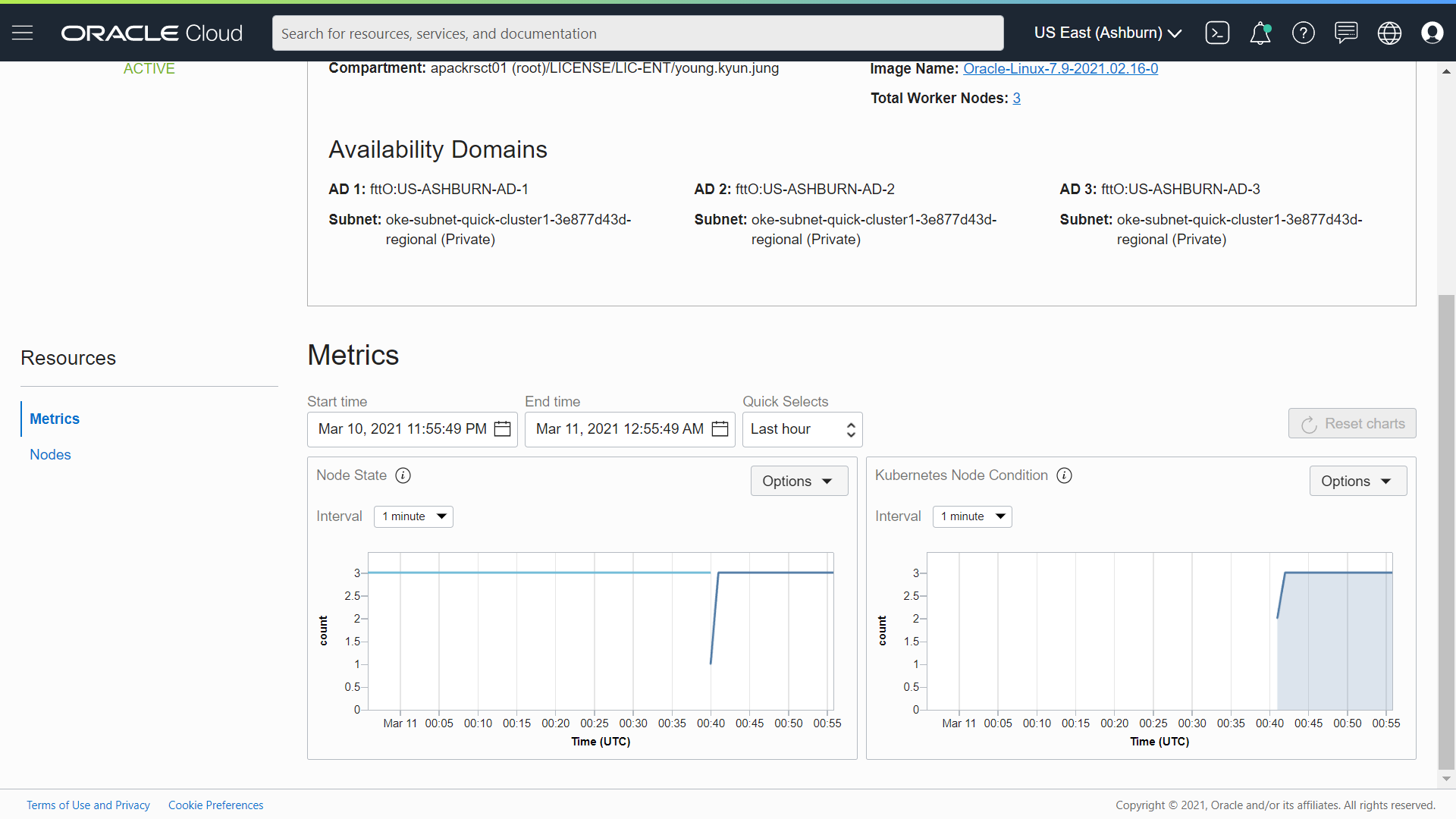Image resolution: width=1456 pixels, height=819 pixels.
Task: Select Metrics in Resources menu
Action: [55, 419]
